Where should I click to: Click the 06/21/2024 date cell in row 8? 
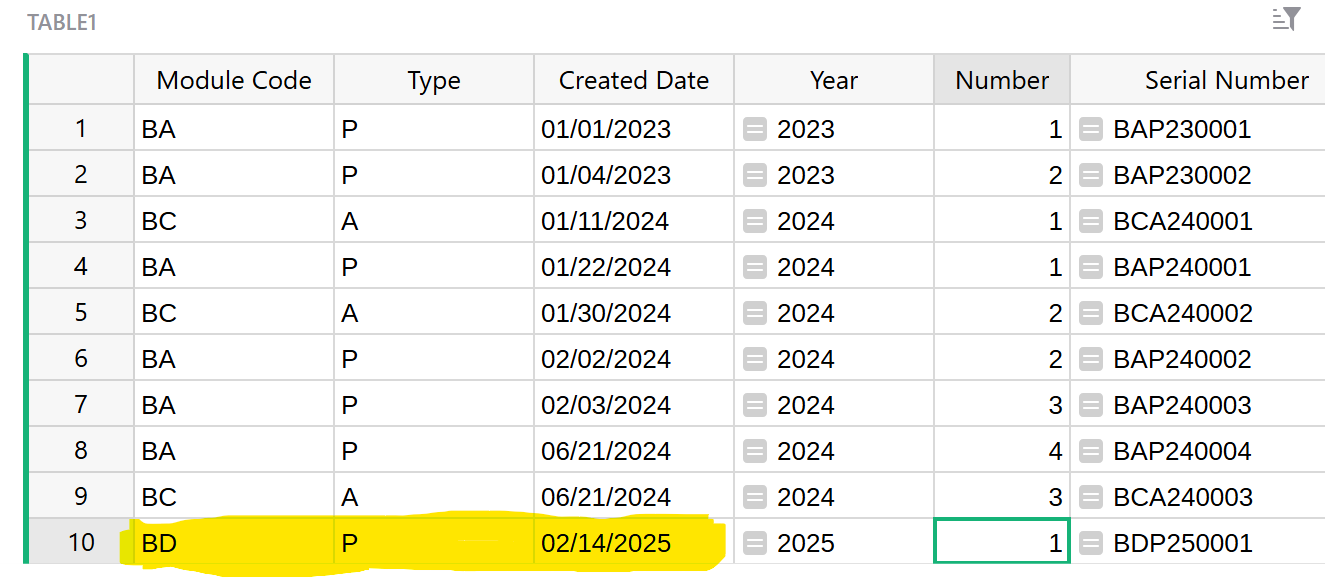[634, 451]
